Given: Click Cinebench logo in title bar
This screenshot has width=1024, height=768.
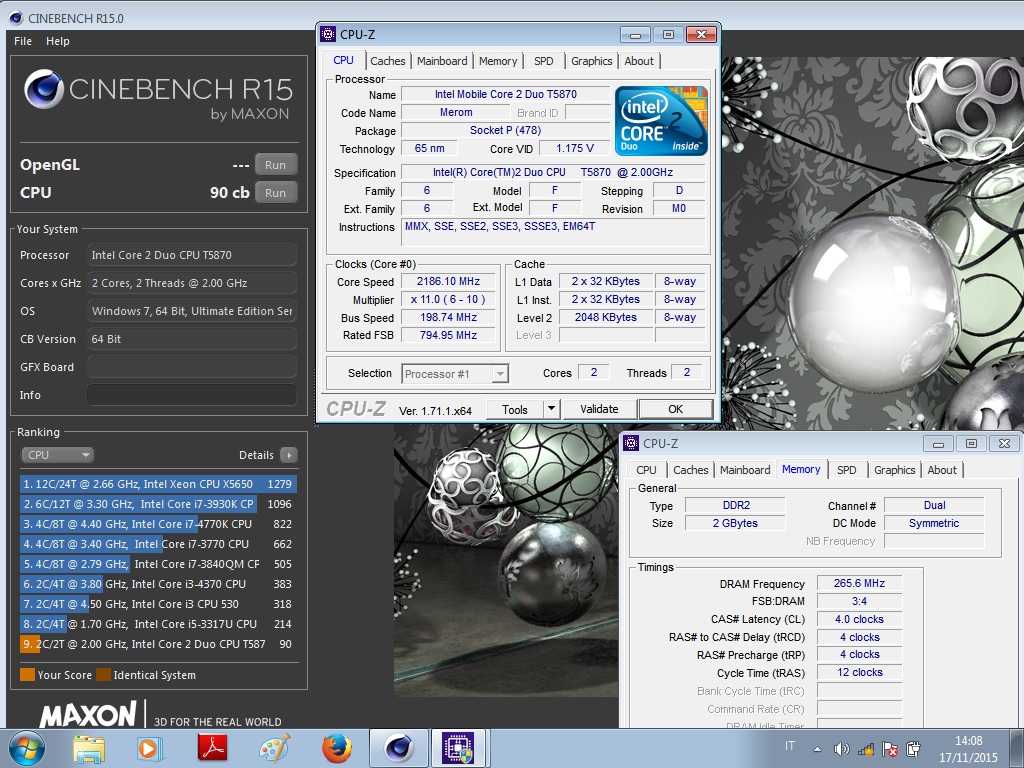Looking at the screenshot, I should [16, 18].
